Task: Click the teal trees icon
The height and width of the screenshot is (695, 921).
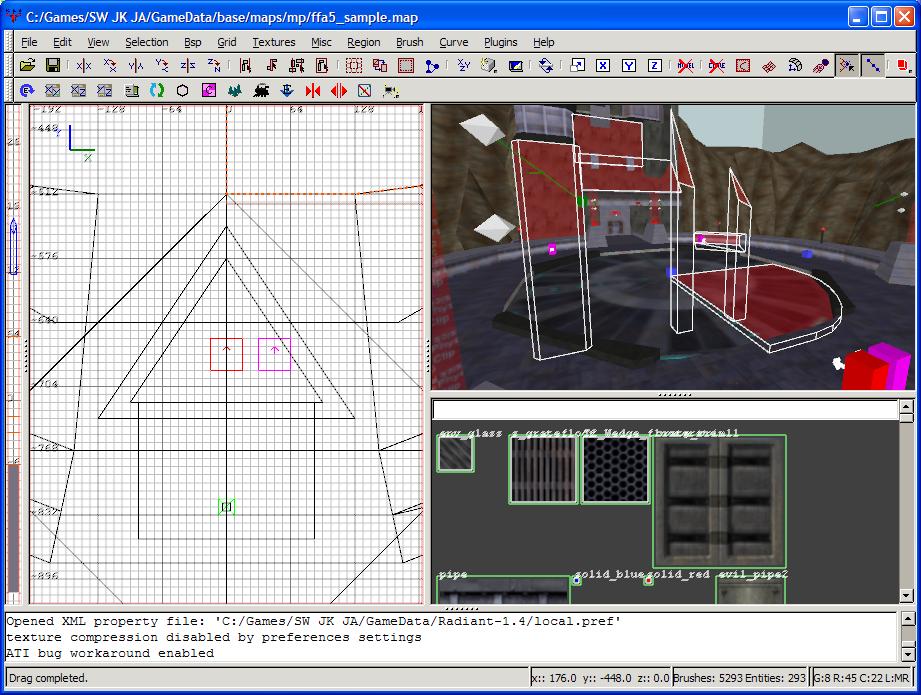Action: pyautogui.click(x=235, y=90)
